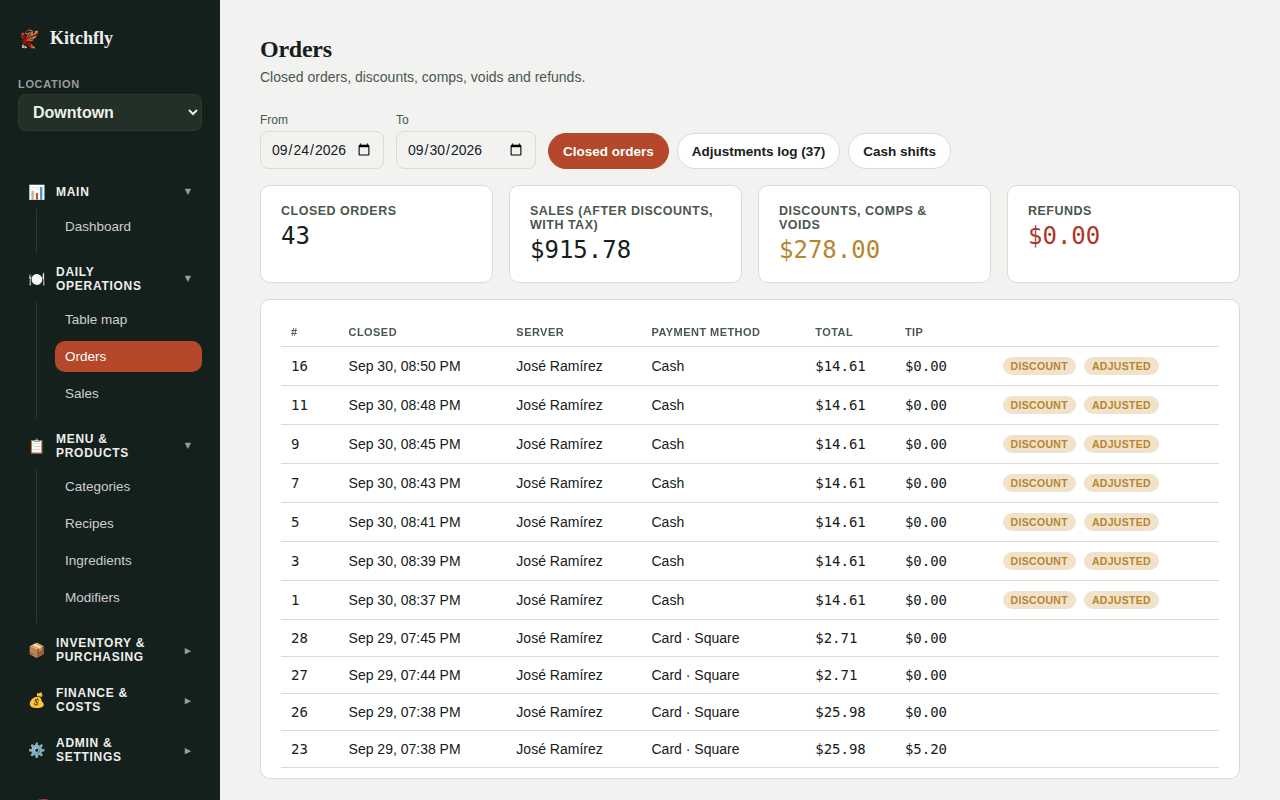Click the Inventory & Purchasing box icon
Image resolution: width=1280 pixels, height=800 pixels.
point(37,650)
